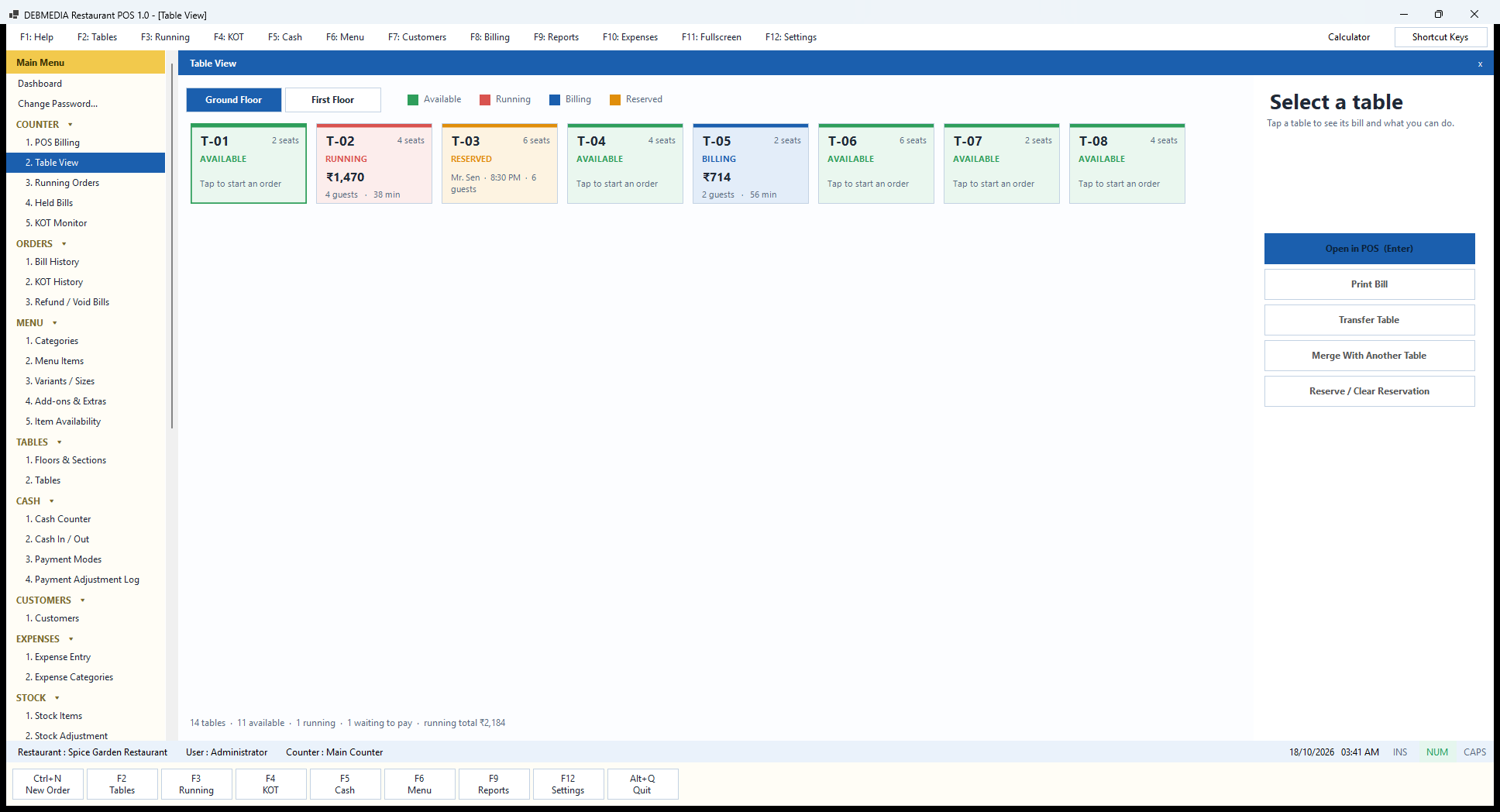Open Running Orders in the sidebar

tap(85, 183)
